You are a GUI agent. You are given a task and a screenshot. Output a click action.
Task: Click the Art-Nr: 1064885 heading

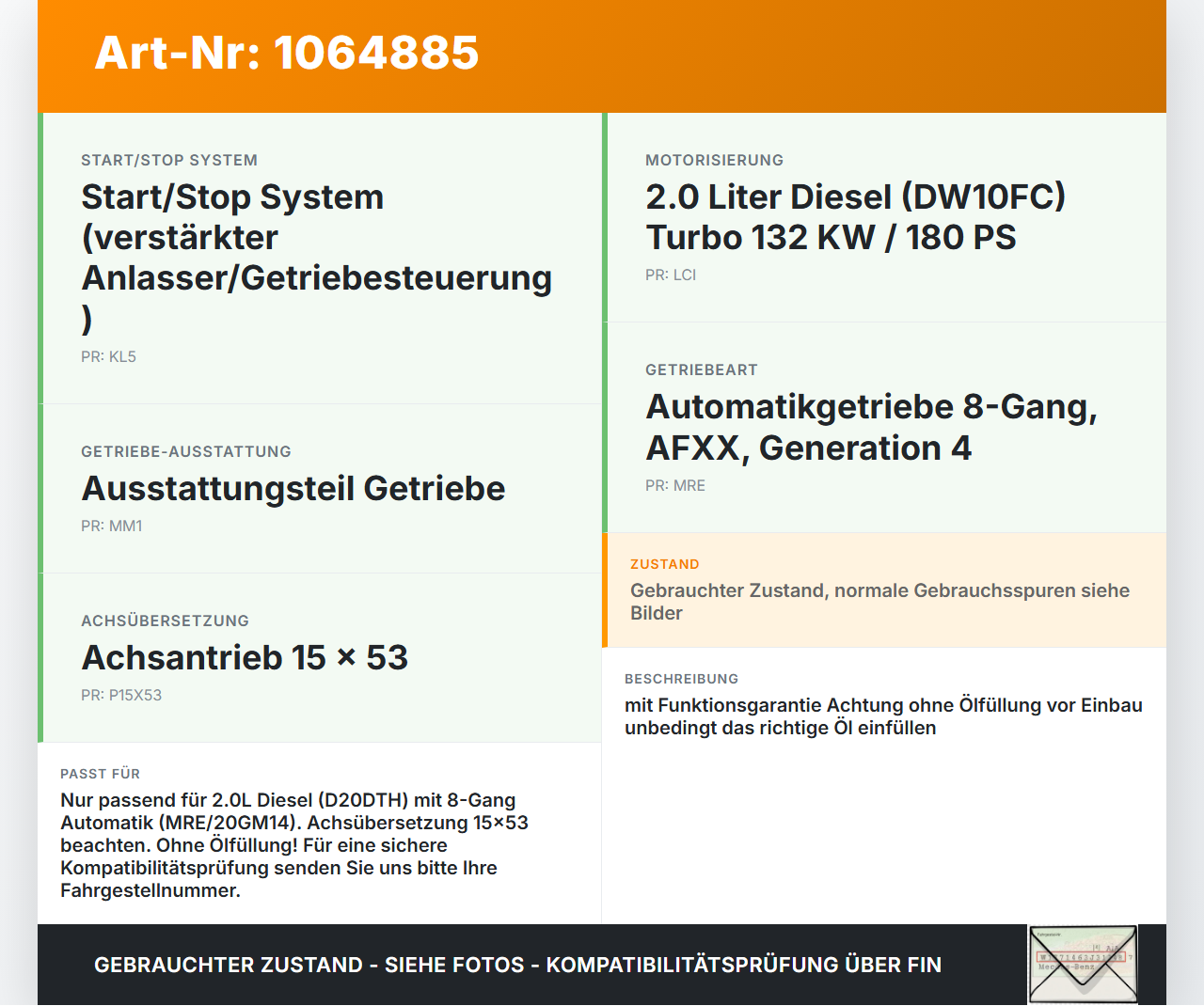(287, 53)
